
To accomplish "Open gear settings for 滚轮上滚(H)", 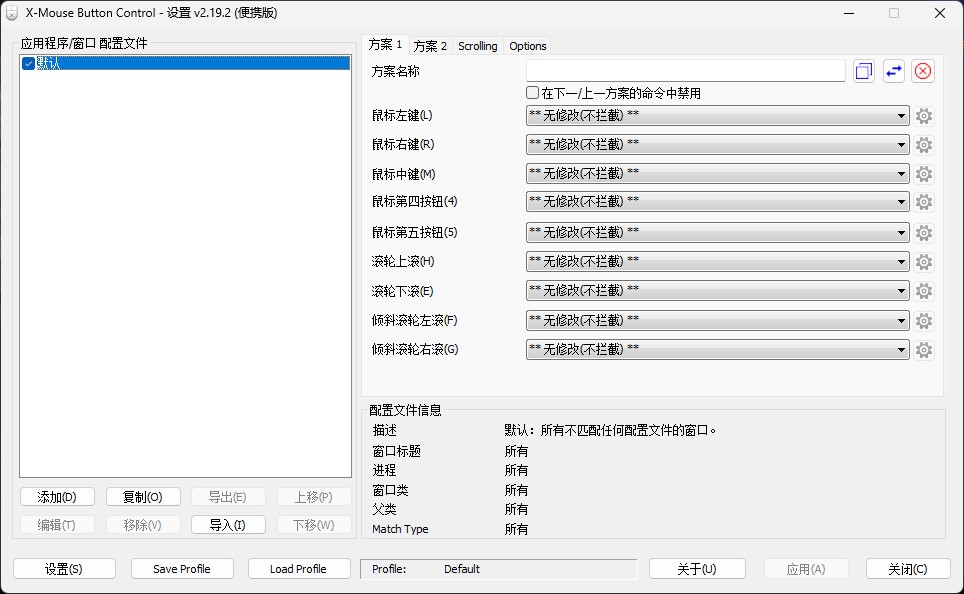I will tap(923, 261).
